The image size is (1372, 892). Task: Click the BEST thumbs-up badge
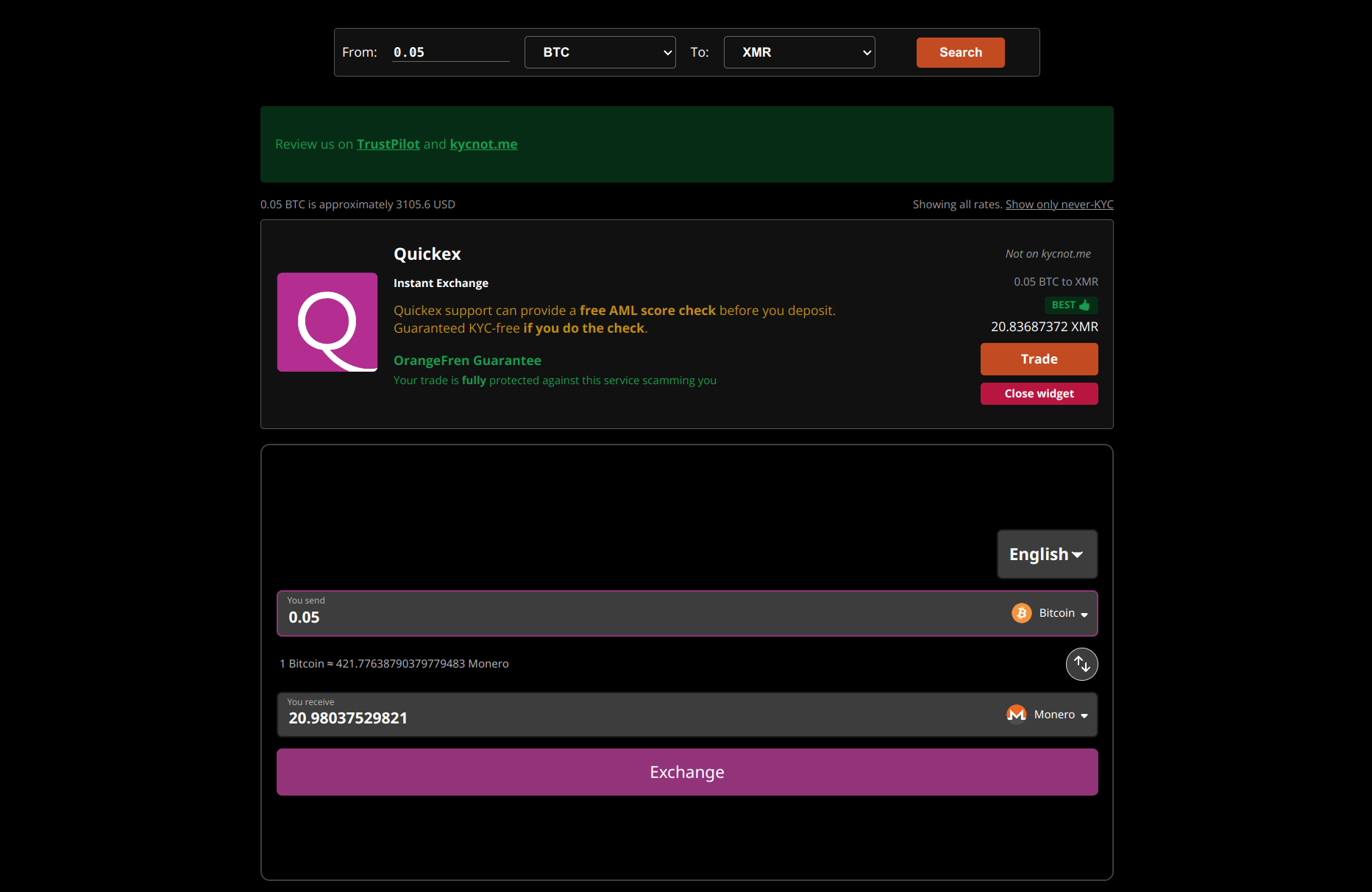pos(1071,305)
